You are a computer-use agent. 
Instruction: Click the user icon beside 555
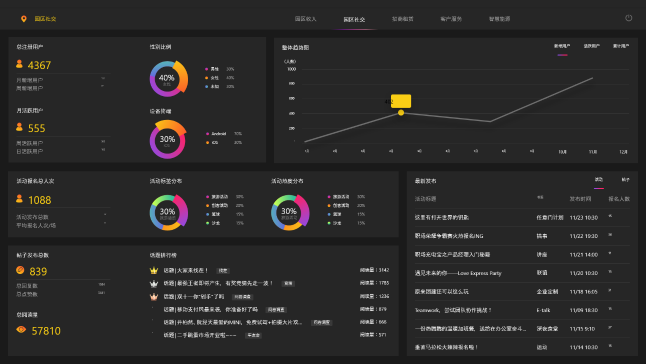(19, 127)
